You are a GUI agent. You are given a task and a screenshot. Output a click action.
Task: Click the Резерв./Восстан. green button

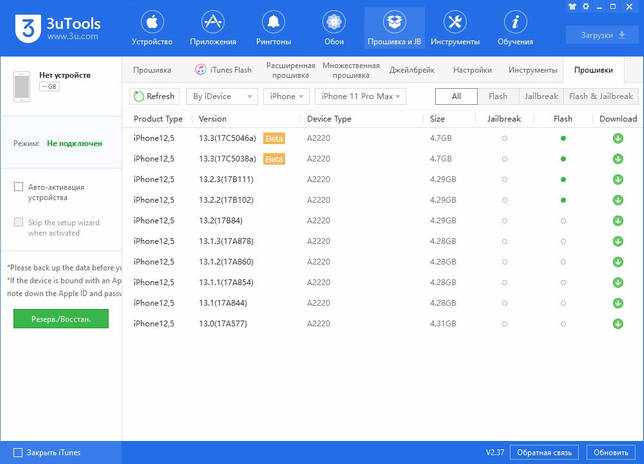pyautogui.click(x=61, y=319)
